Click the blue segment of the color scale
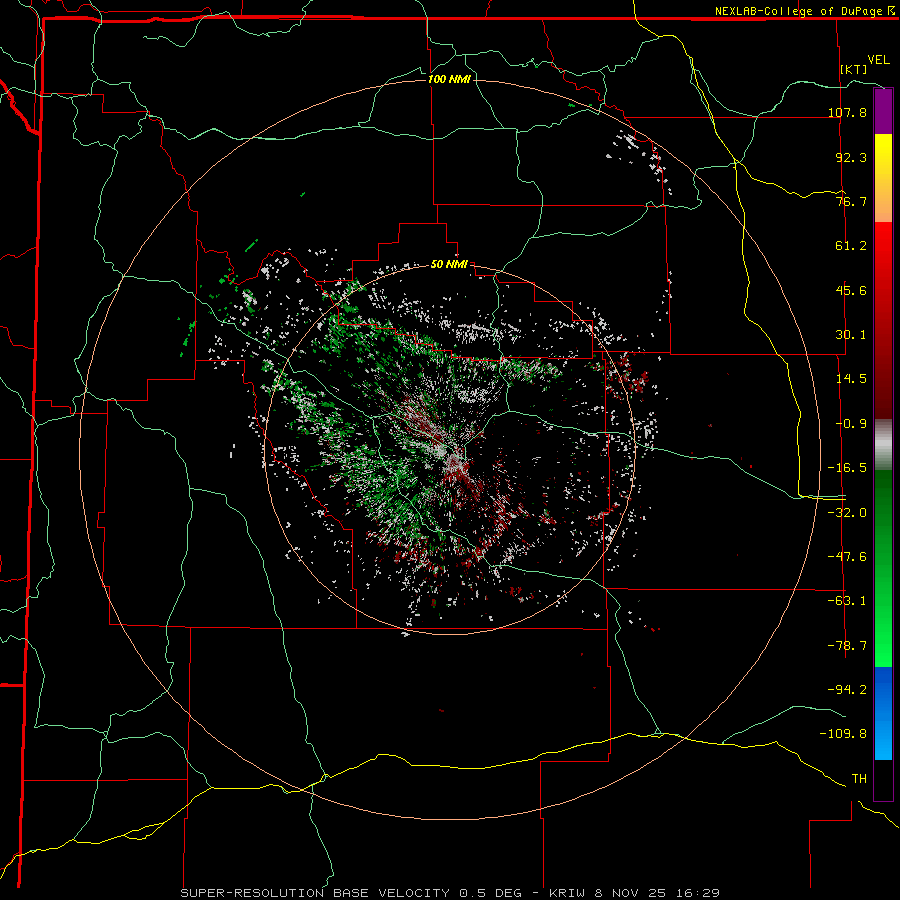The width and height of the screenshot is (900, 900). click(883, 713)
